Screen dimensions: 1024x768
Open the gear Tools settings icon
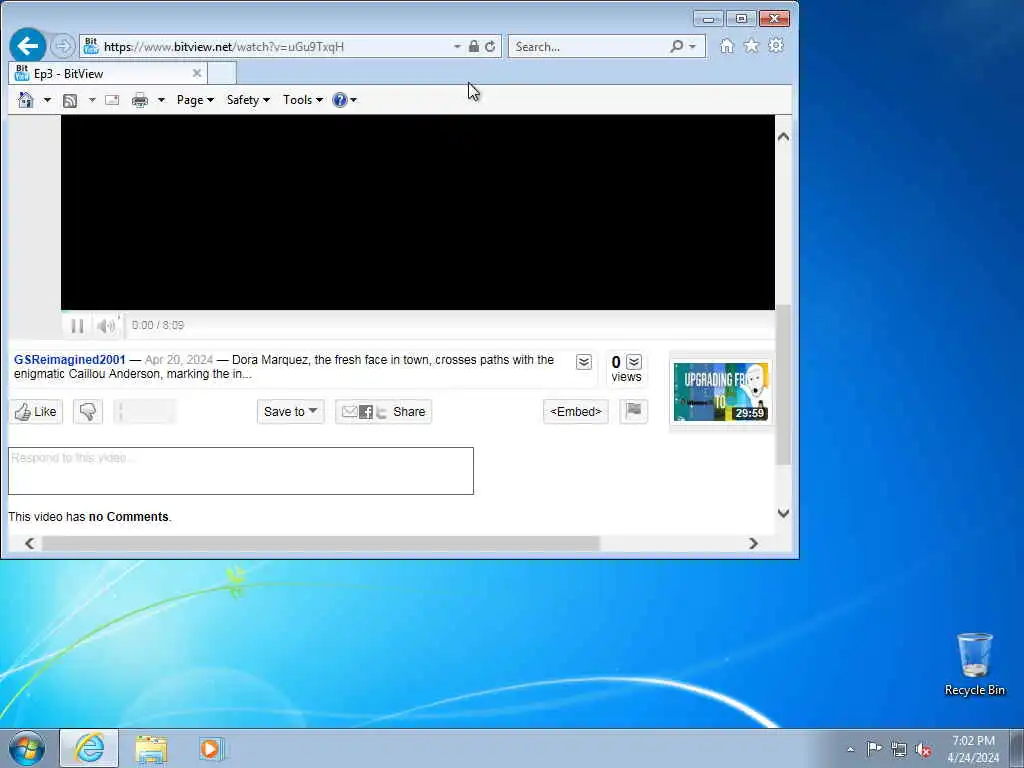[x=776, y=46]
